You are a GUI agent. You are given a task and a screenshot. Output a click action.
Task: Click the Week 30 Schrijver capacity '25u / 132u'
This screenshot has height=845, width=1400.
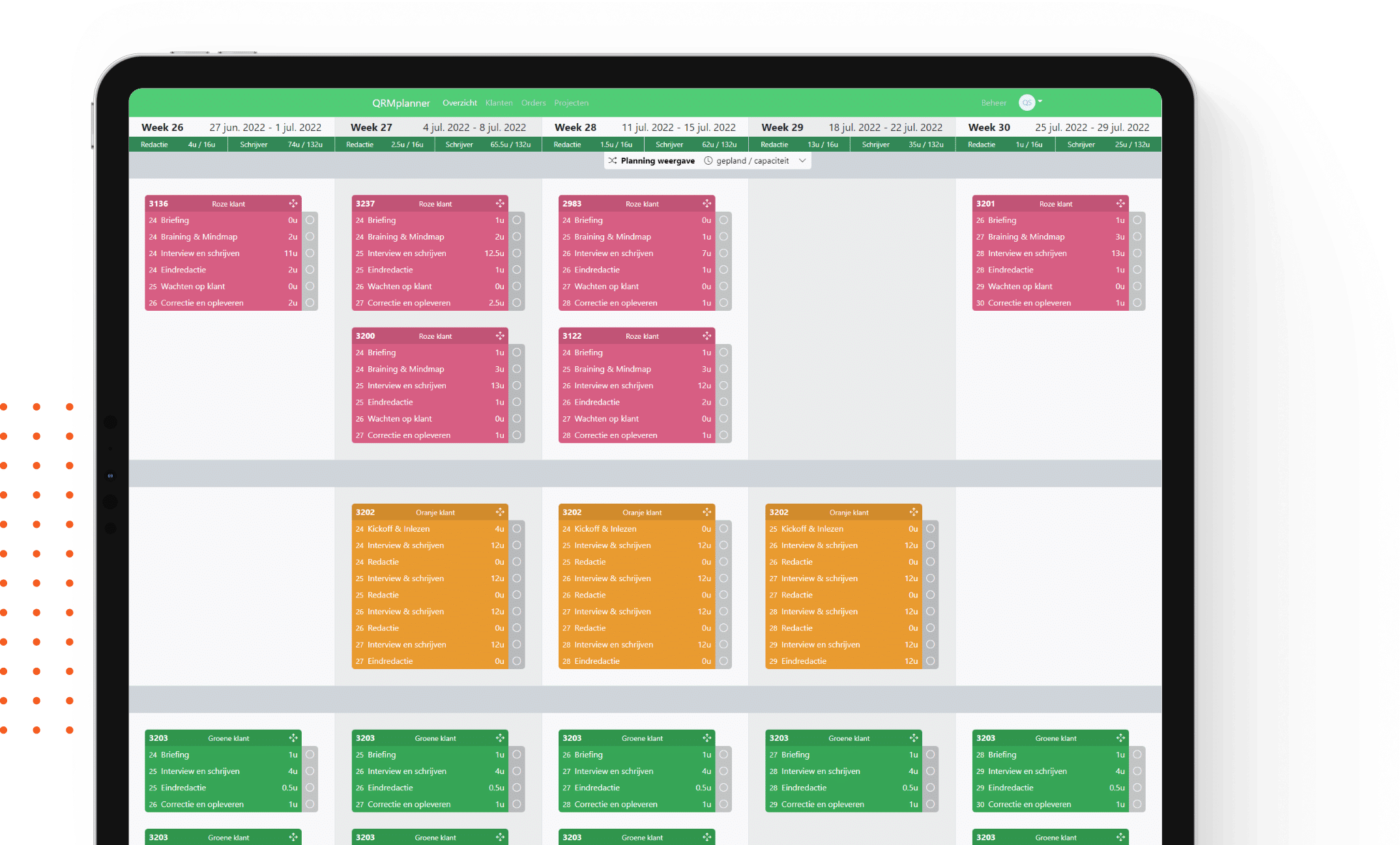point(1132,145)
